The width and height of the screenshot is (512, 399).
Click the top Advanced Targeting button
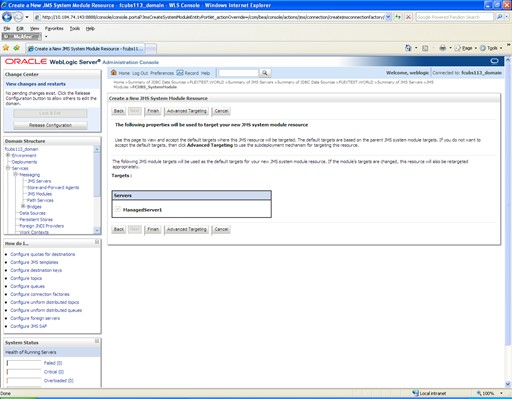[187, 111]
